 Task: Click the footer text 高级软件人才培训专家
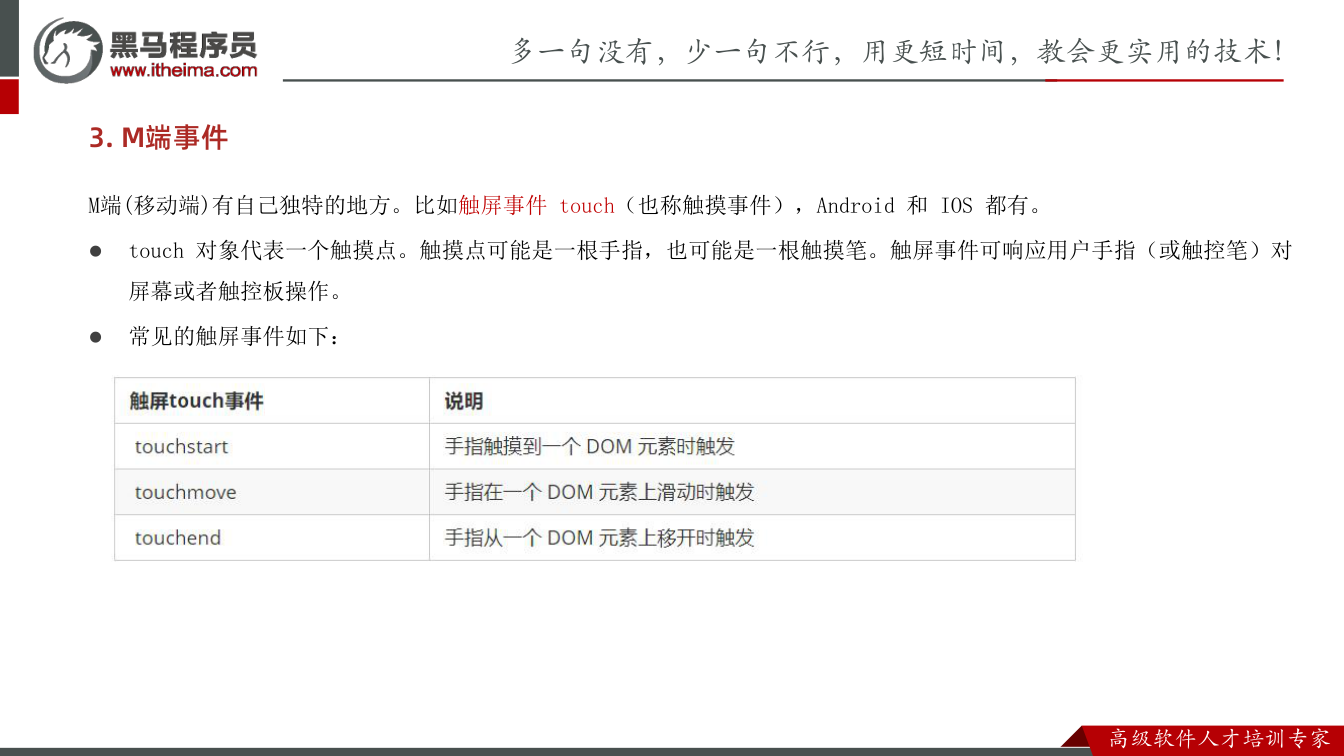(x=1219, y=739)
